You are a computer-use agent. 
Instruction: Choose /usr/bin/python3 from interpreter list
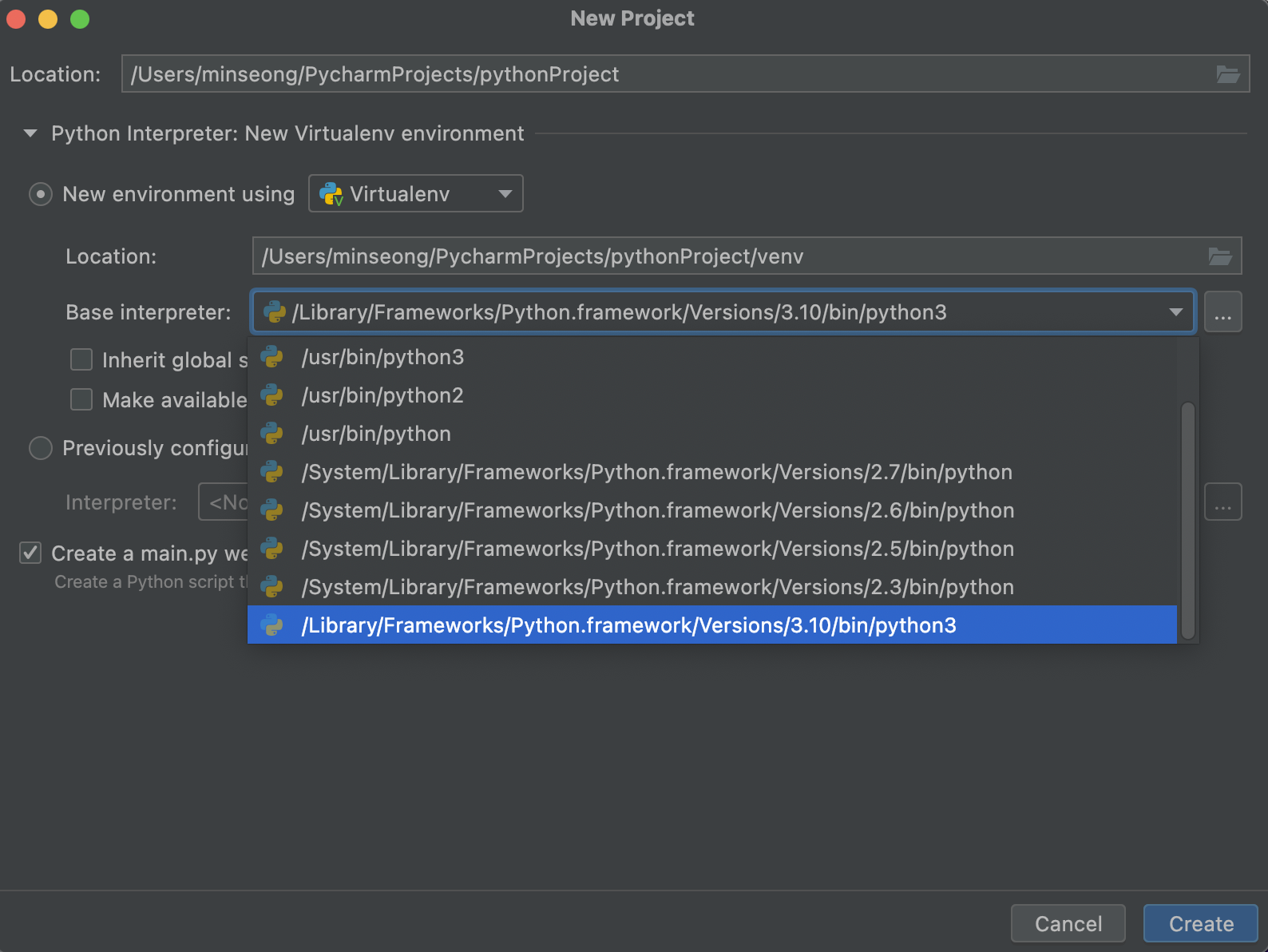pyautogui.click(x=712, y=357)
